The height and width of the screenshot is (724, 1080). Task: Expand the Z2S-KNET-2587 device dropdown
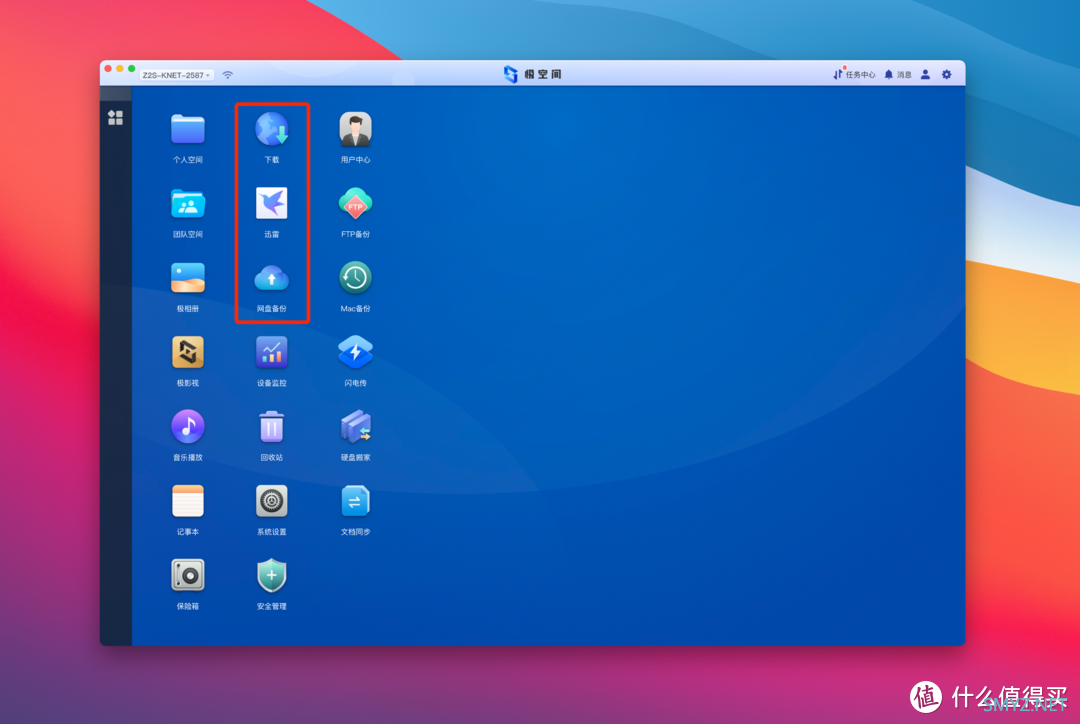[x=176, y=75]
